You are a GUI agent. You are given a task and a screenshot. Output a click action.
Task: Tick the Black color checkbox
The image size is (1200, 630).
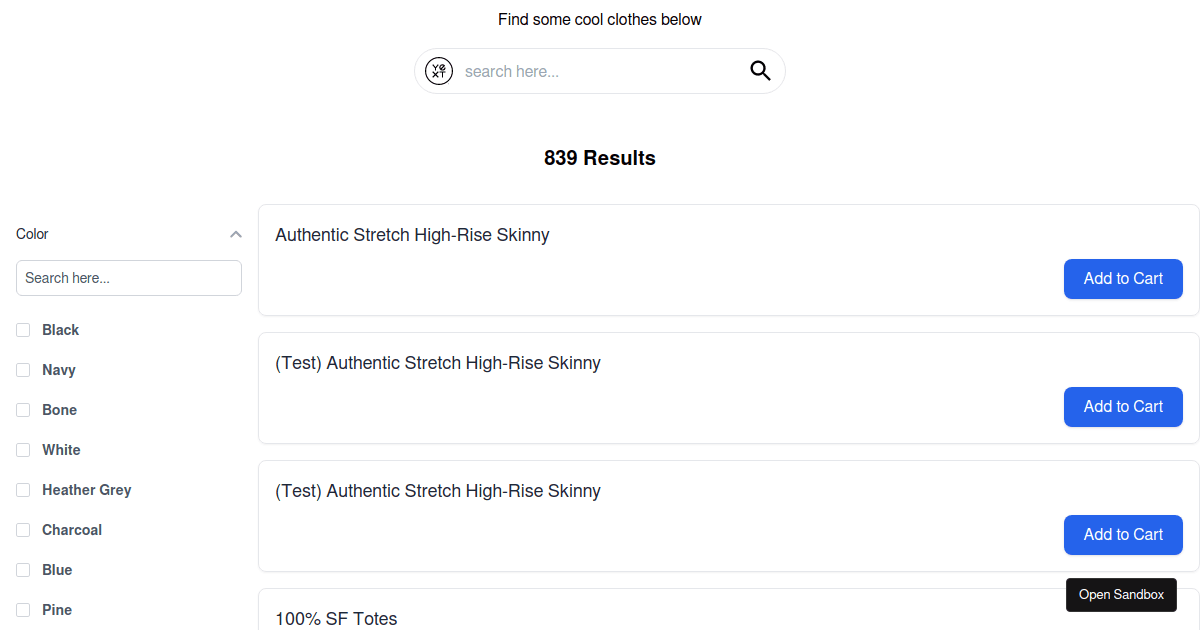(x=23, y=330)
